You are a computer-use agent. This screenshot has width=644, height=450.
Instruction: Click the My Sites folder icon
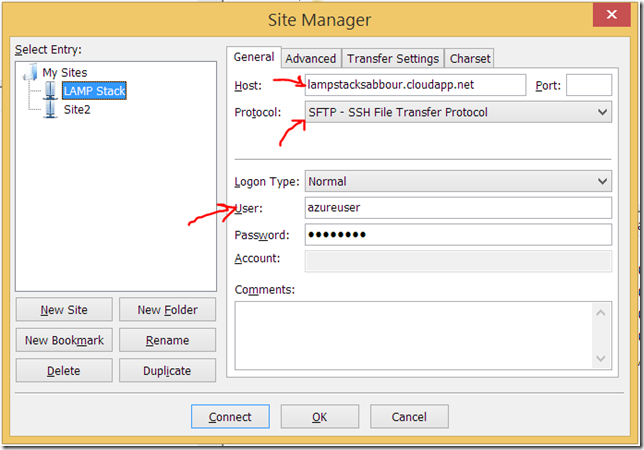click(31, 72)
